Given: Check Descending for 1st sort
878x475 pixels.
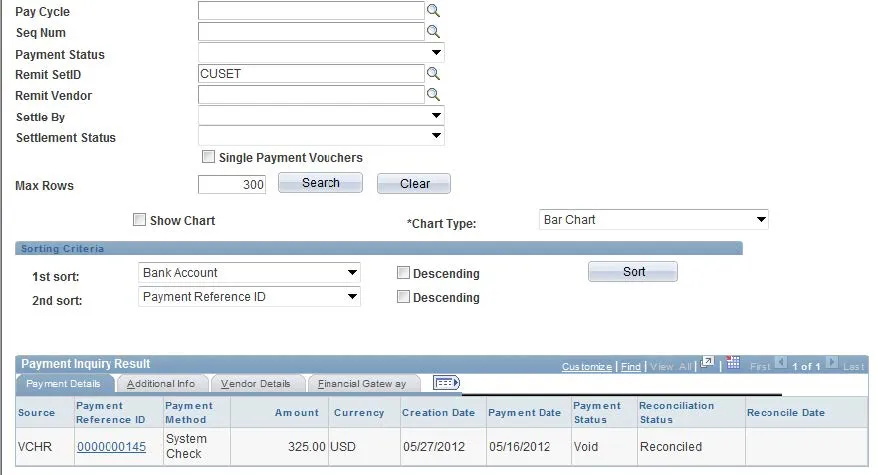Looking at the screenshot, I should (x=403, y=273).
